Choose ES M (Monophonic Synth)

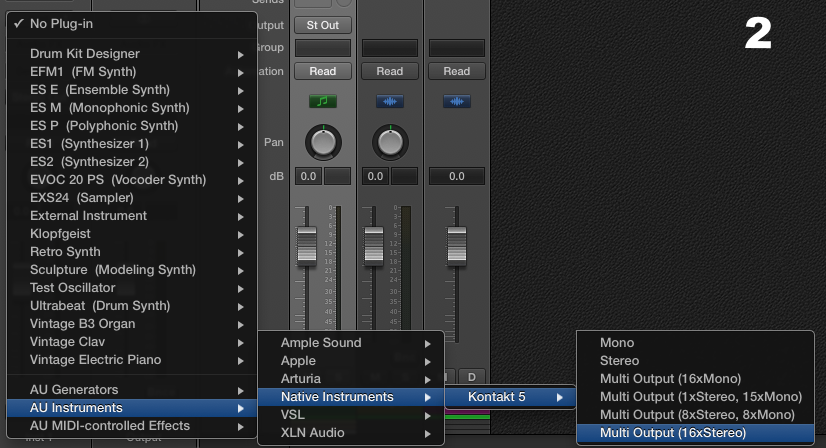click(132, 108)
